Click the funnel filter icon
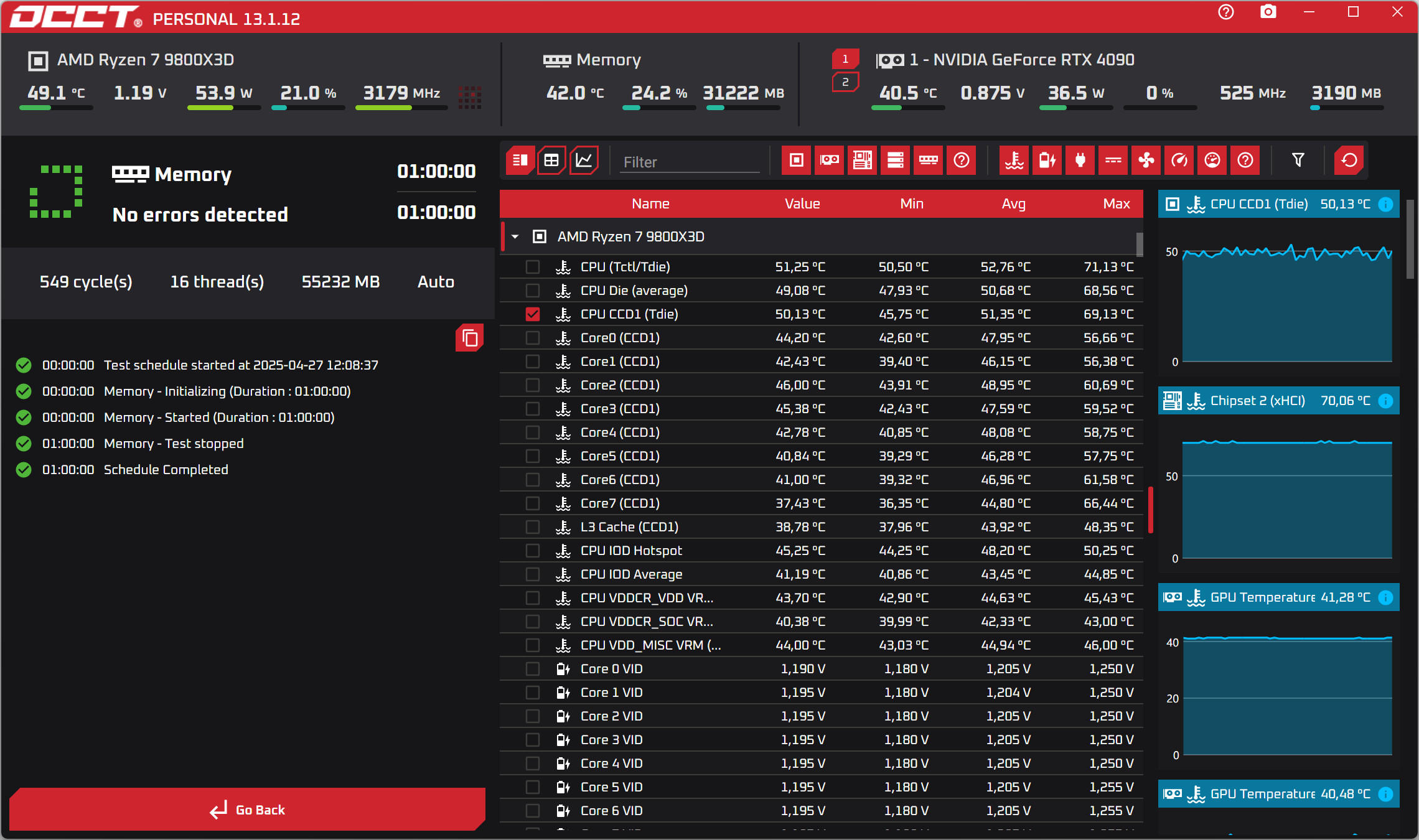 coord(1298,161)
